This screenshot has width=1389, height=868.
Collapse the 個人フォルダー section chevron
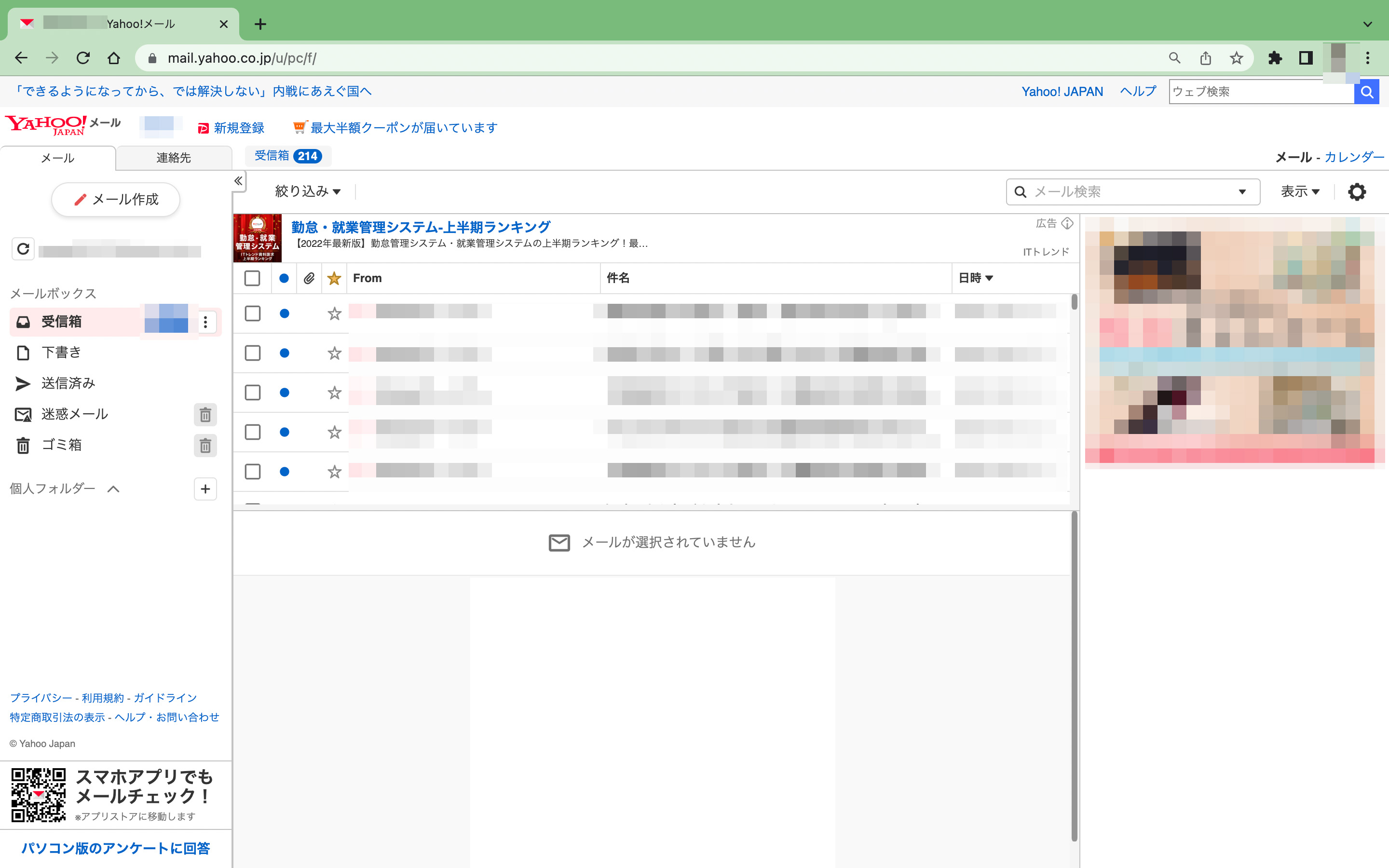point(114,489)
